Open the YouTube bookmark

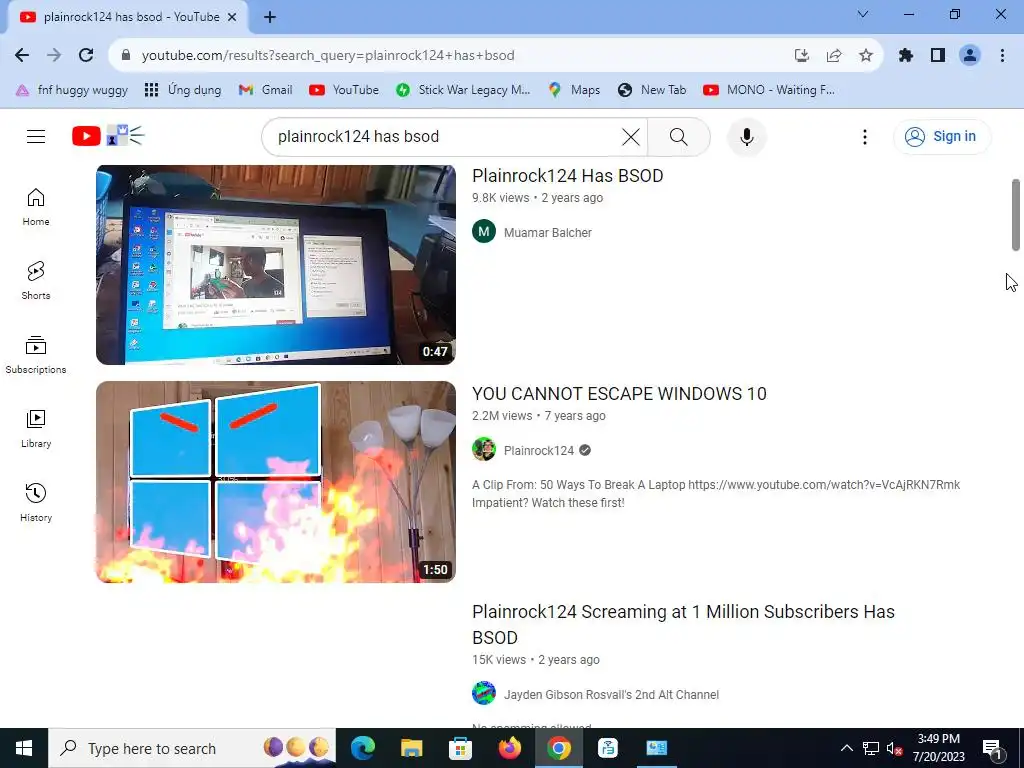coord(344,90)
